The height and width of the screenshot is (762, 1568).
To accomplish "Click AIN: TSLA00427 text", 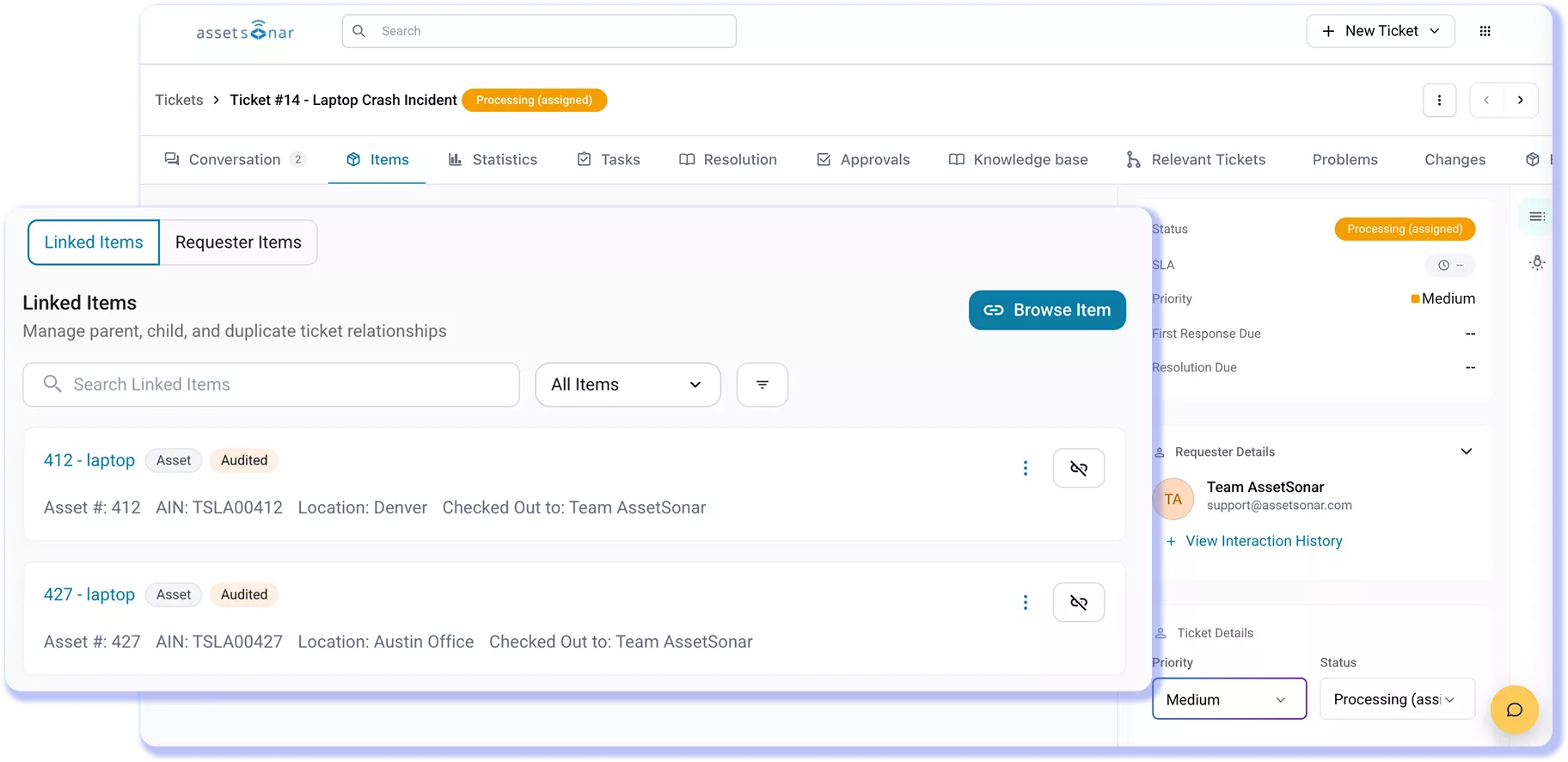I will click(219, 642).
